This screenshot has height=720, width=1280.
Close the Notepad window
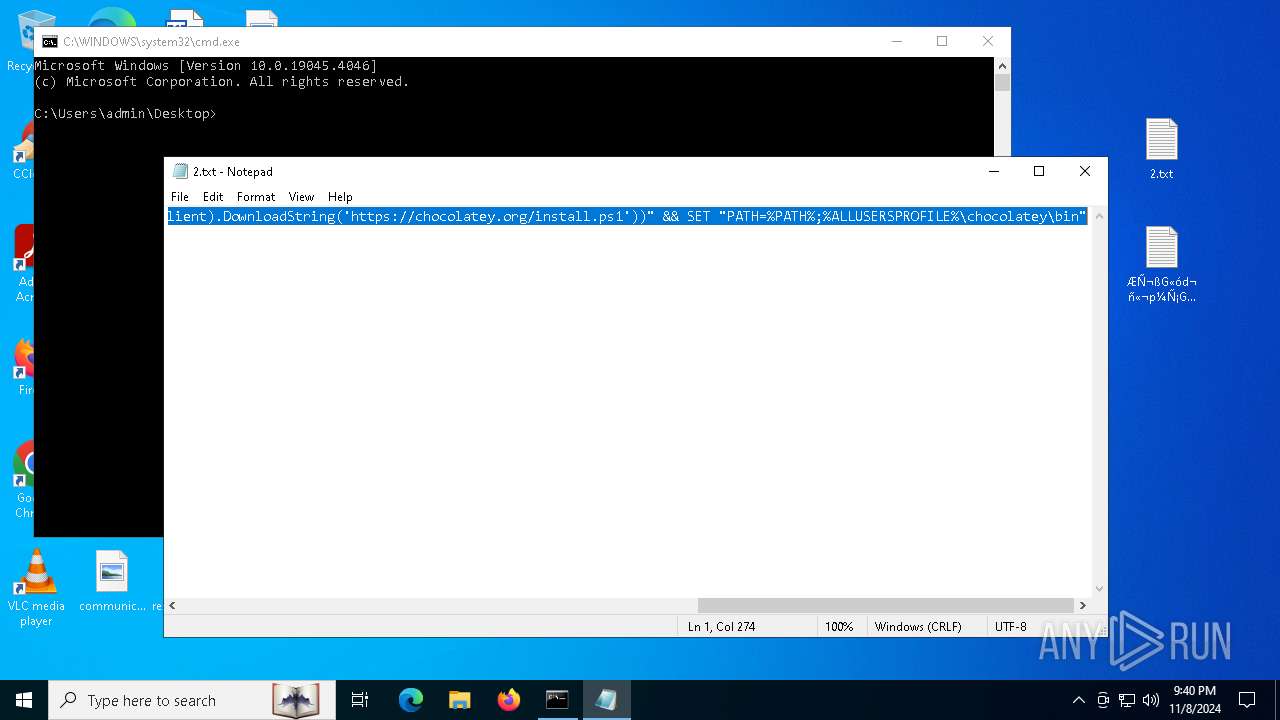pos(1085,171)
